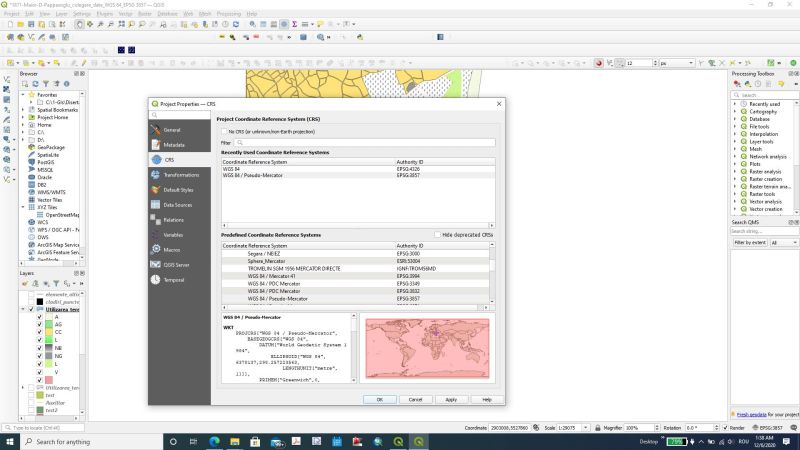Uncheck the CC legend class checkbox
800x450 pixels.
(39, 332)
